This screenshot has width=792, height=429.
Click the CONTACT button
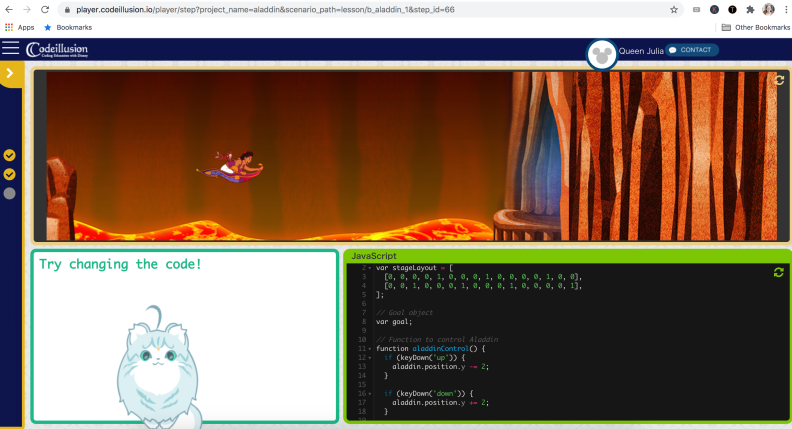point(691,50)
